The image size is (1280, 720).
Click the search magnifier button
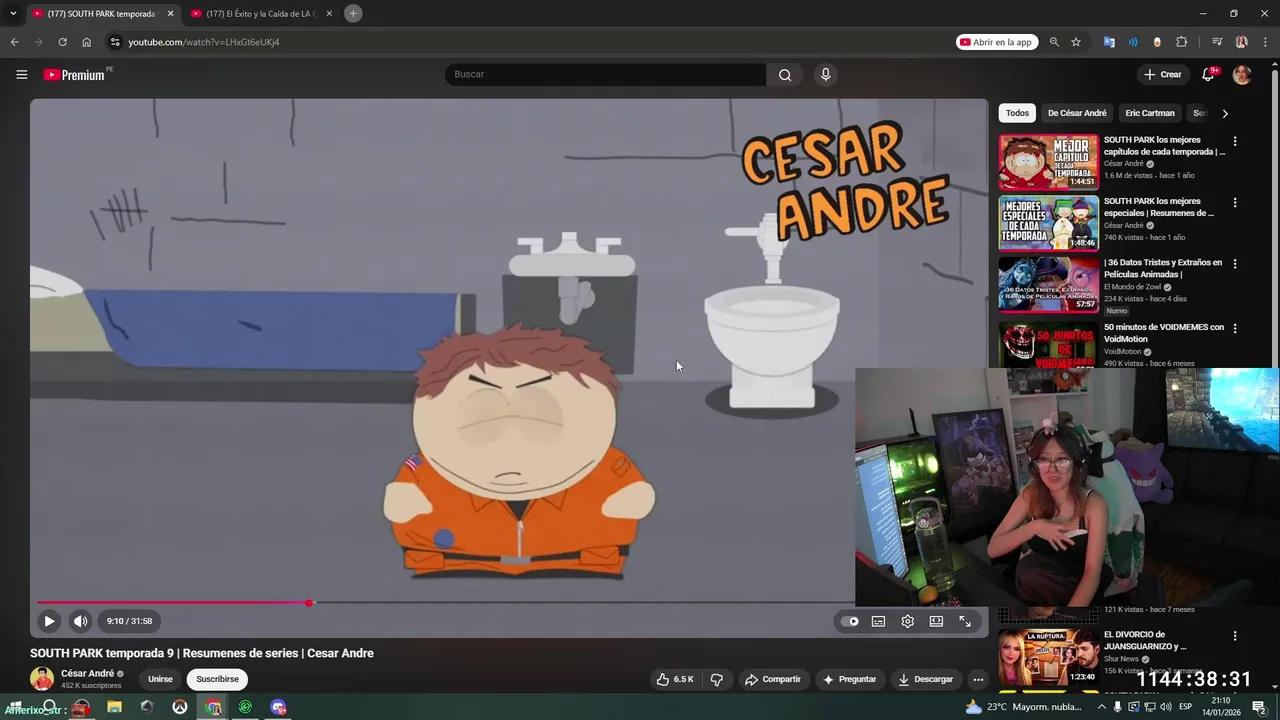(x=785, y=74)
